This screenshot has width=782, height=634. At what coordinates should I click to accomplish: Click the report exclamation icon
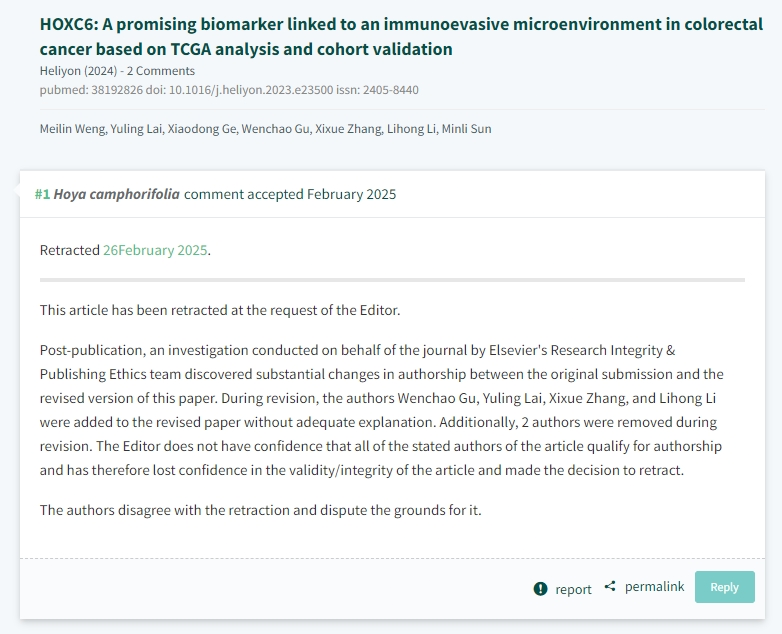tap(540, 589)
